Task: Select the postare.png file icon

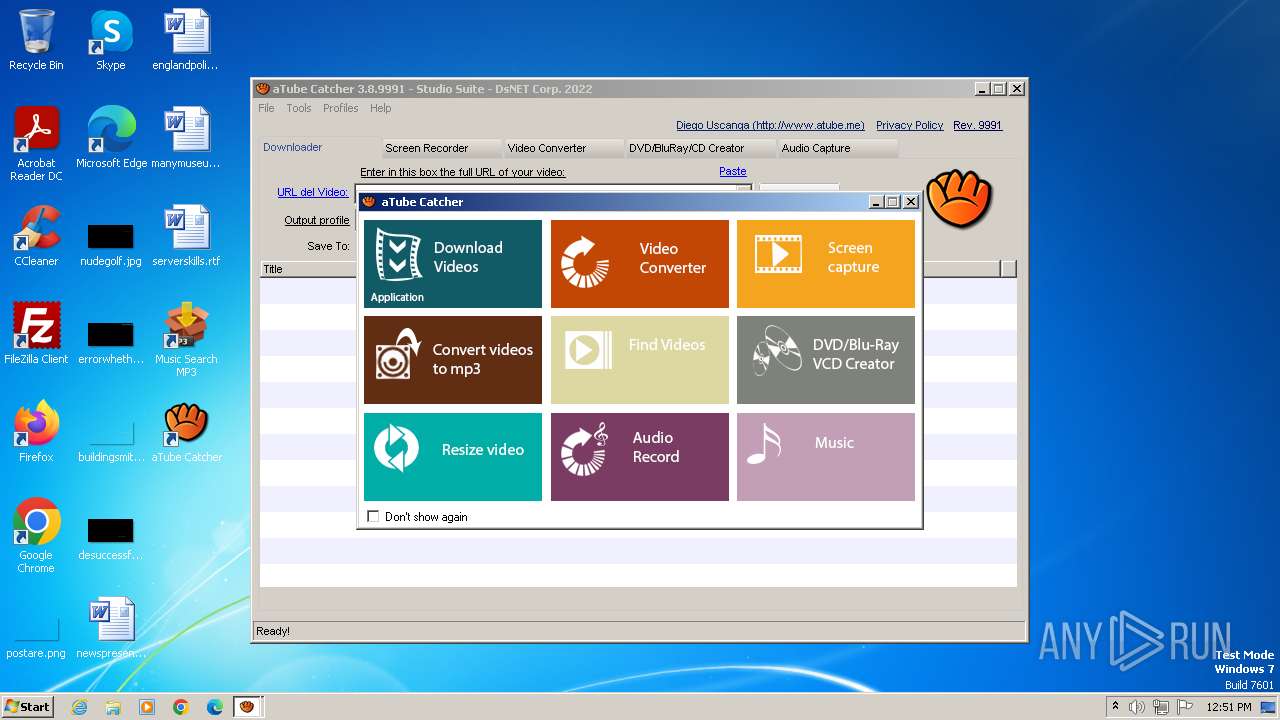Action: [x=36, y=637]
